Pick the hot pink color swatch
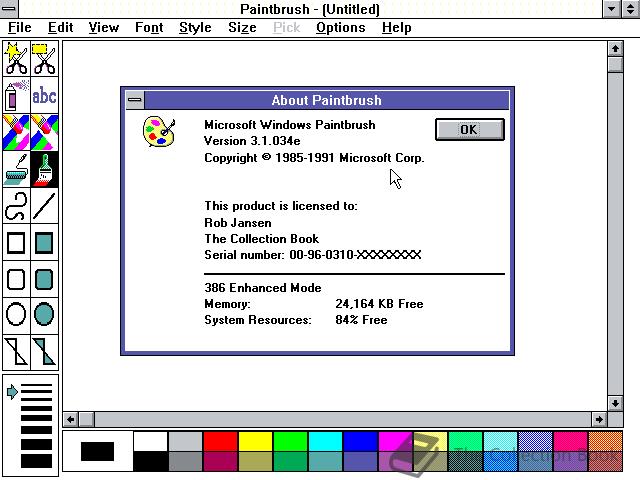The image size is (640, 480). (x=571, y=442)
